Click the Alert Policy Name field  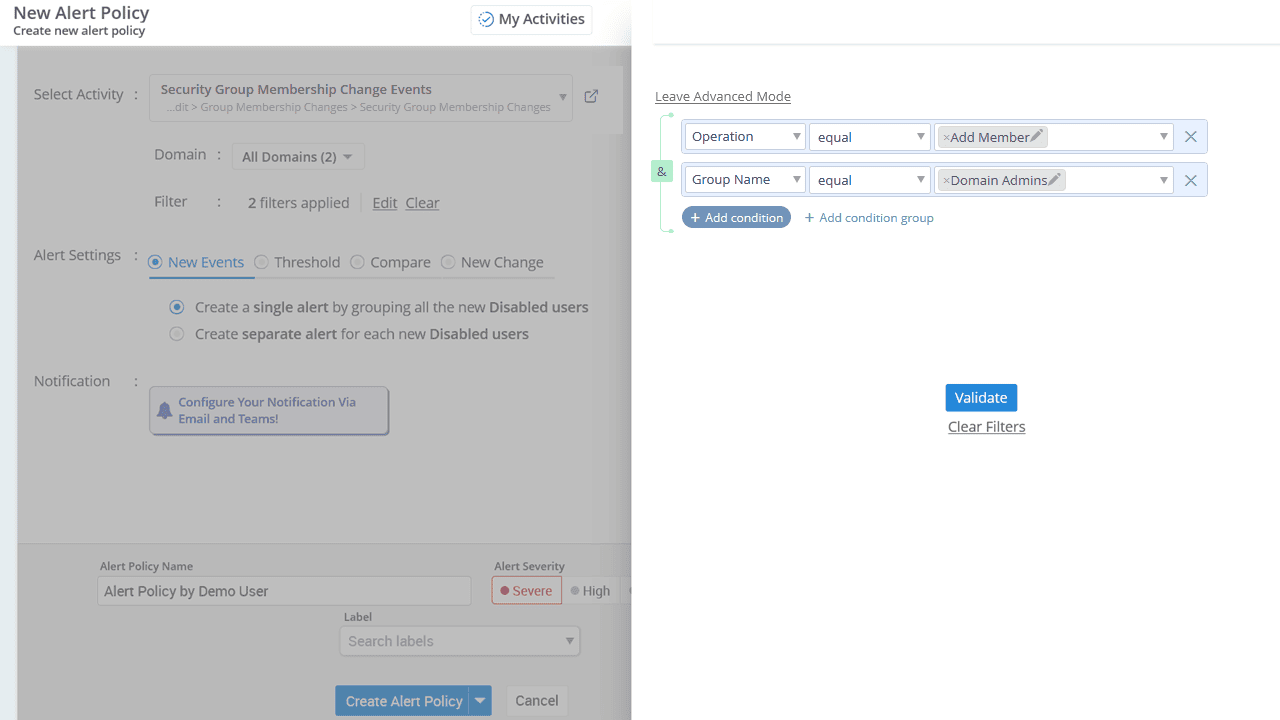(283, 590)
